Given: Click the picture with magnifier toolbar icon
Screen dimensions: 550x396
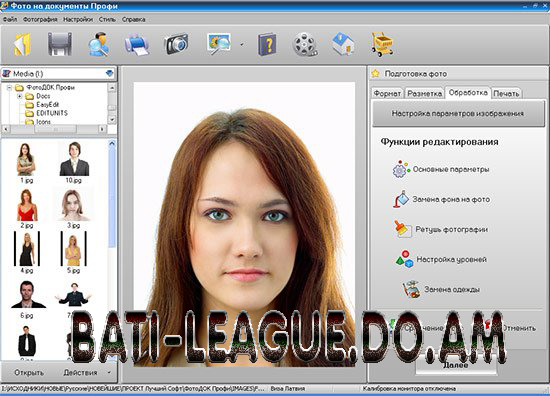Looking at the screenshot, I should tap(219, 44).
